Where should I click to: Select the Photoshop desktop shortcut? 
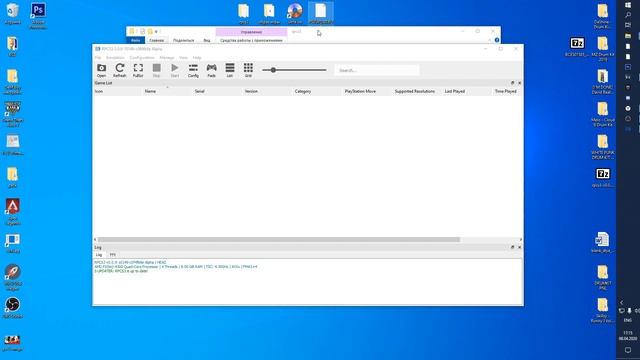coord(38,16)
